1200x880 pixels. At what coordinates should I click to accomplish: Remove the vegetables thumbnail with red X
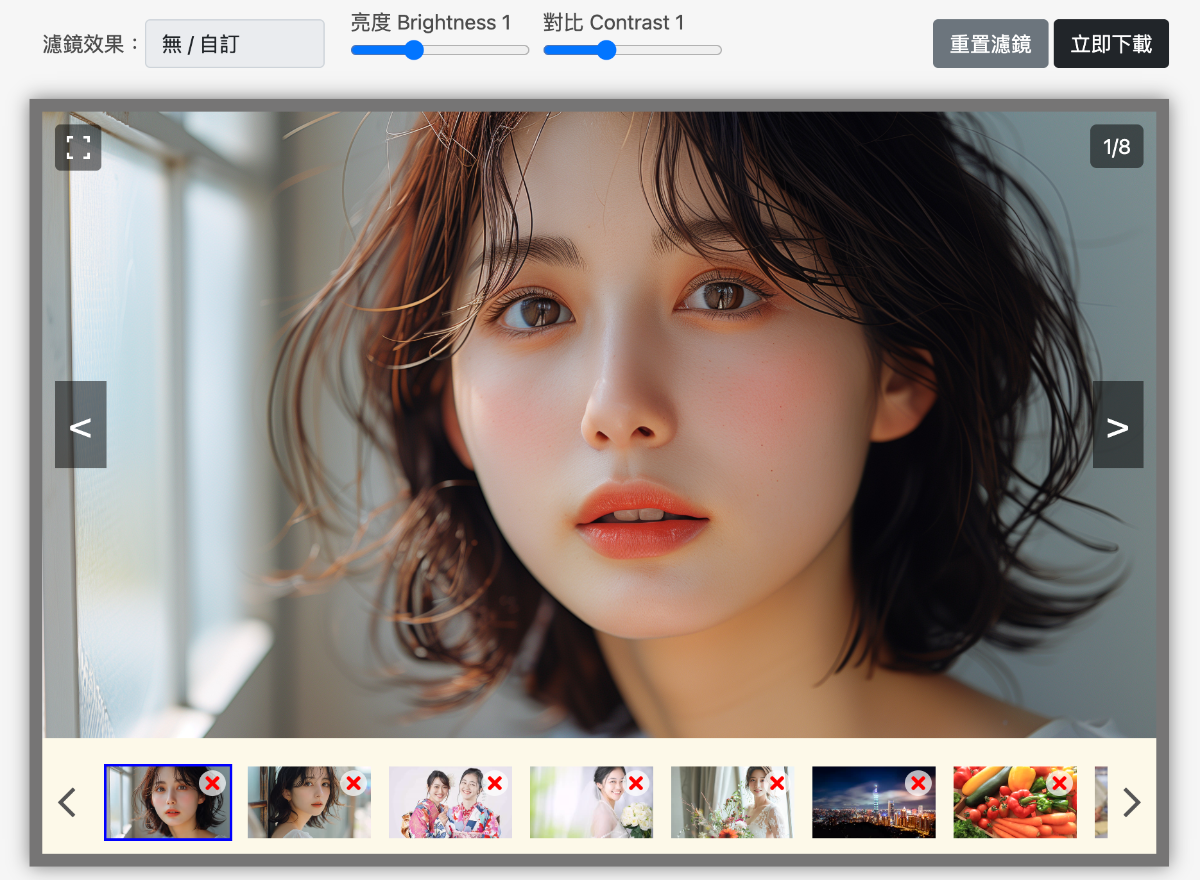pos(1058,783)
